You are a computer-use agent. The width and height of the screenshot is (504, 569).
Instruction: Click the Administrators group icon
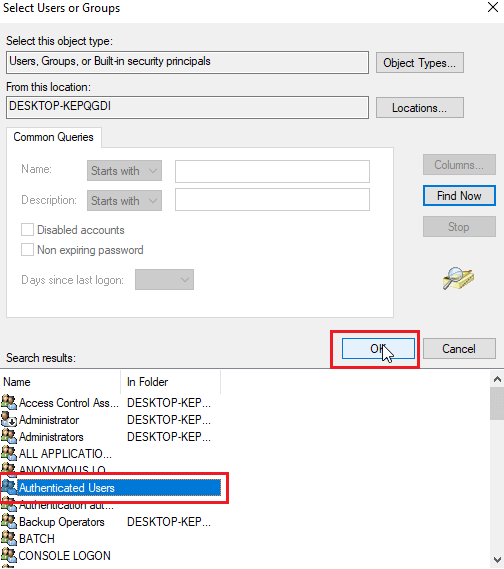coord(9,437)
